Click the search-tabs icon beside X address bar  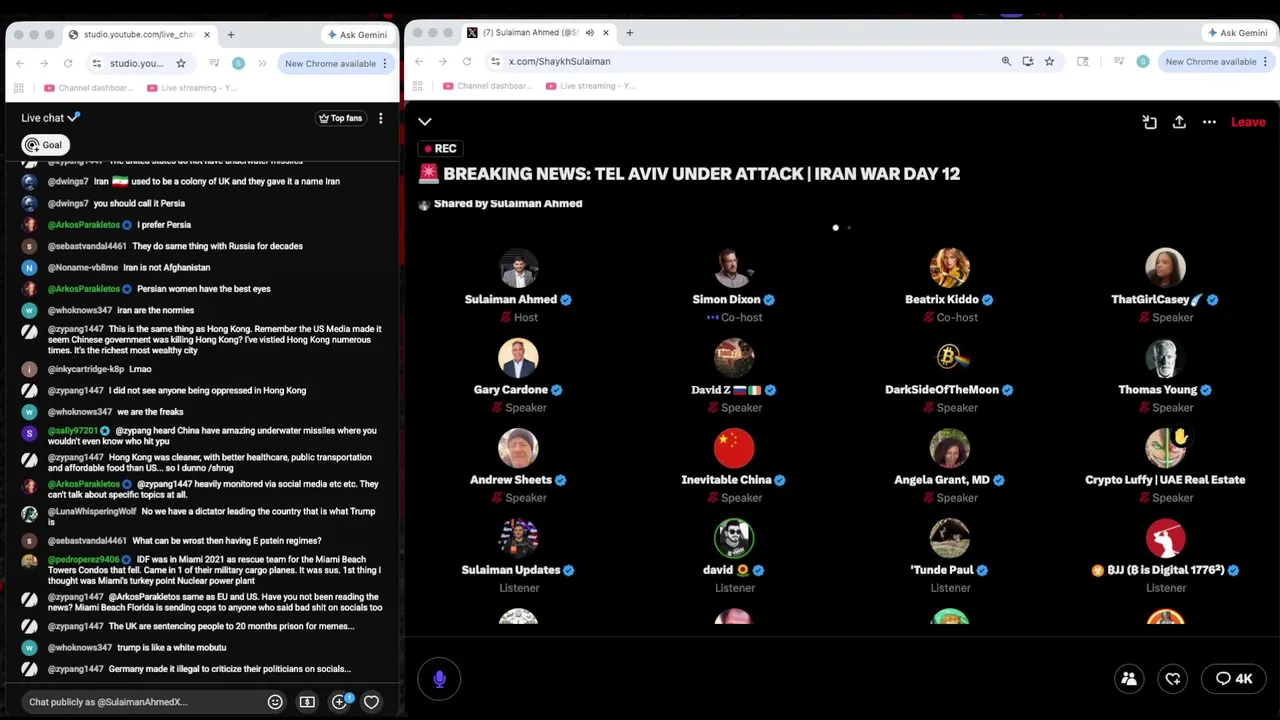click(1082, 61)
